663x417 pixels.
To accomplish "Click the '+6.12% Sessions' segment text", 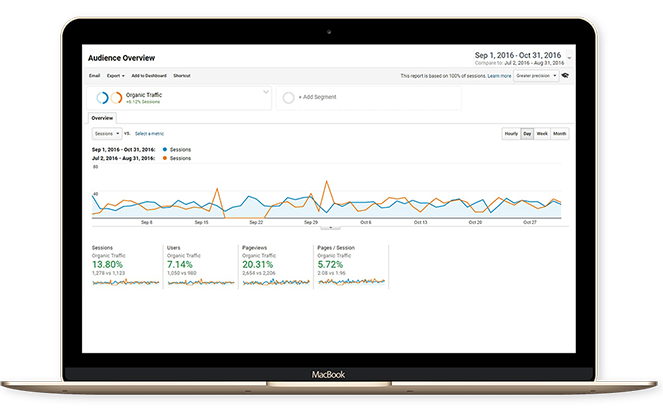I will tap(143, 102).
